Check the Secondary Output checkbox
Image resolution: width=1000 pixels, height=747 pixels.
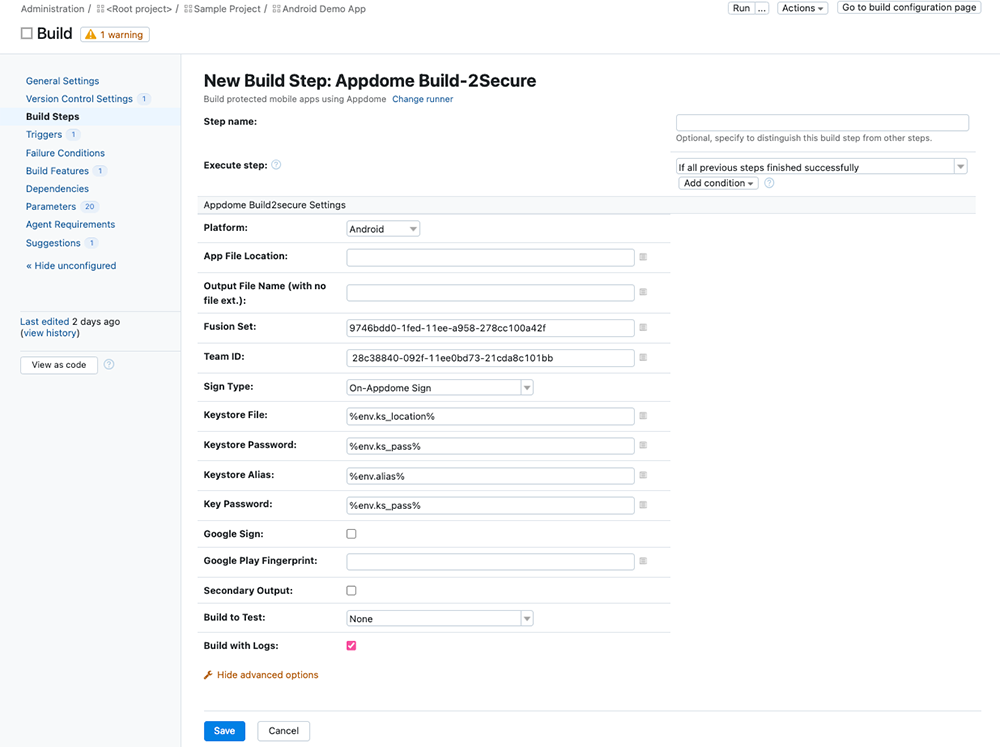tap(351, 591)
